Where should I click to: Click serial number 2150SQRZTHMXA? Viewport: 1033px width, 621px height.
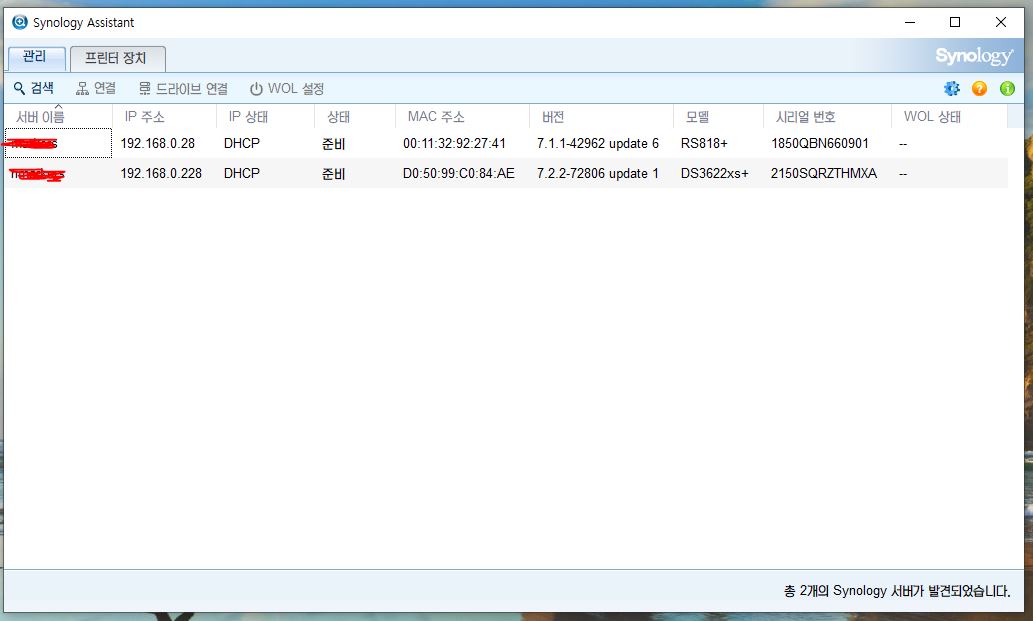(x=824, y=173)
